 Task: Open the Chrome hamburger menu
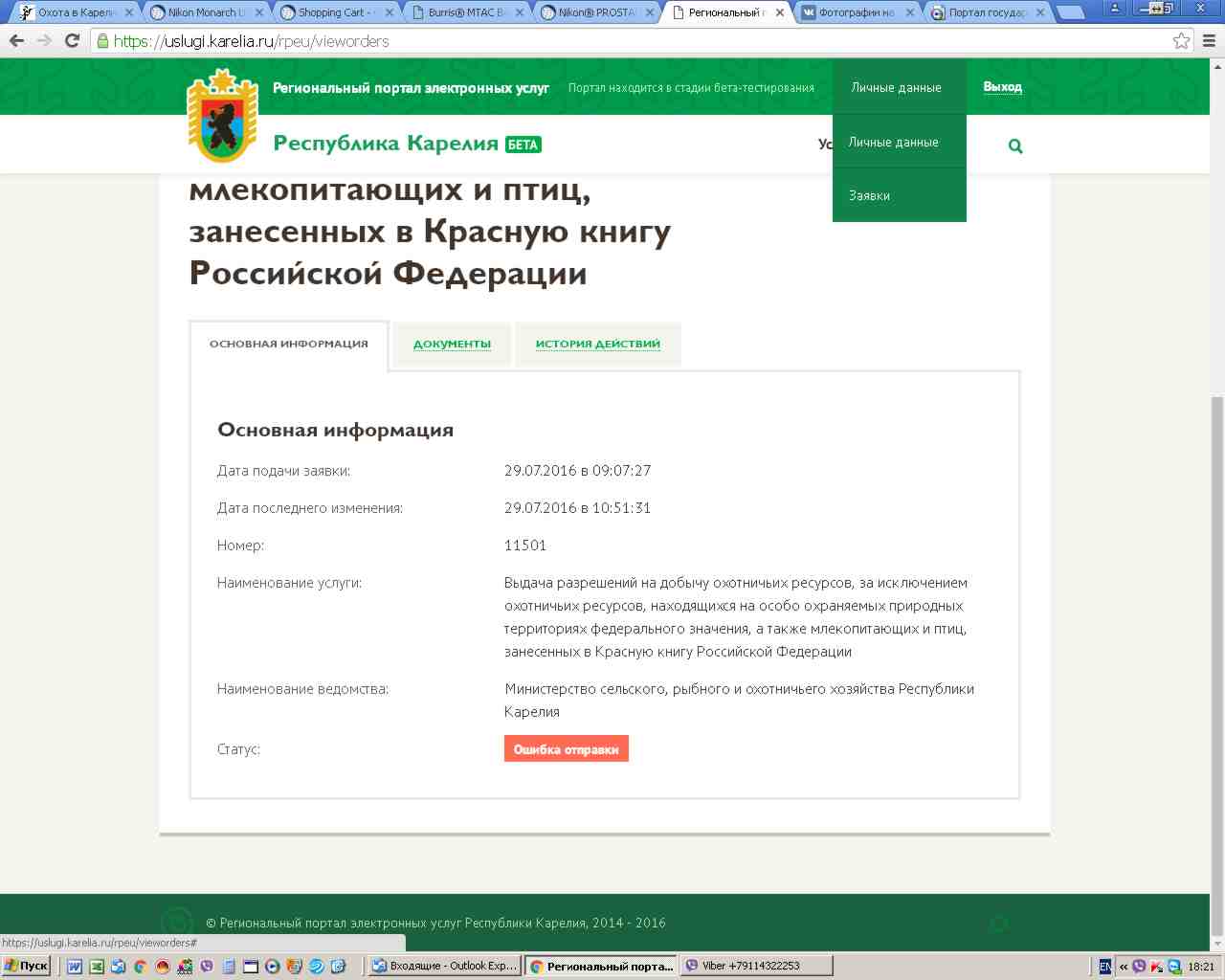click(1208, 41)
